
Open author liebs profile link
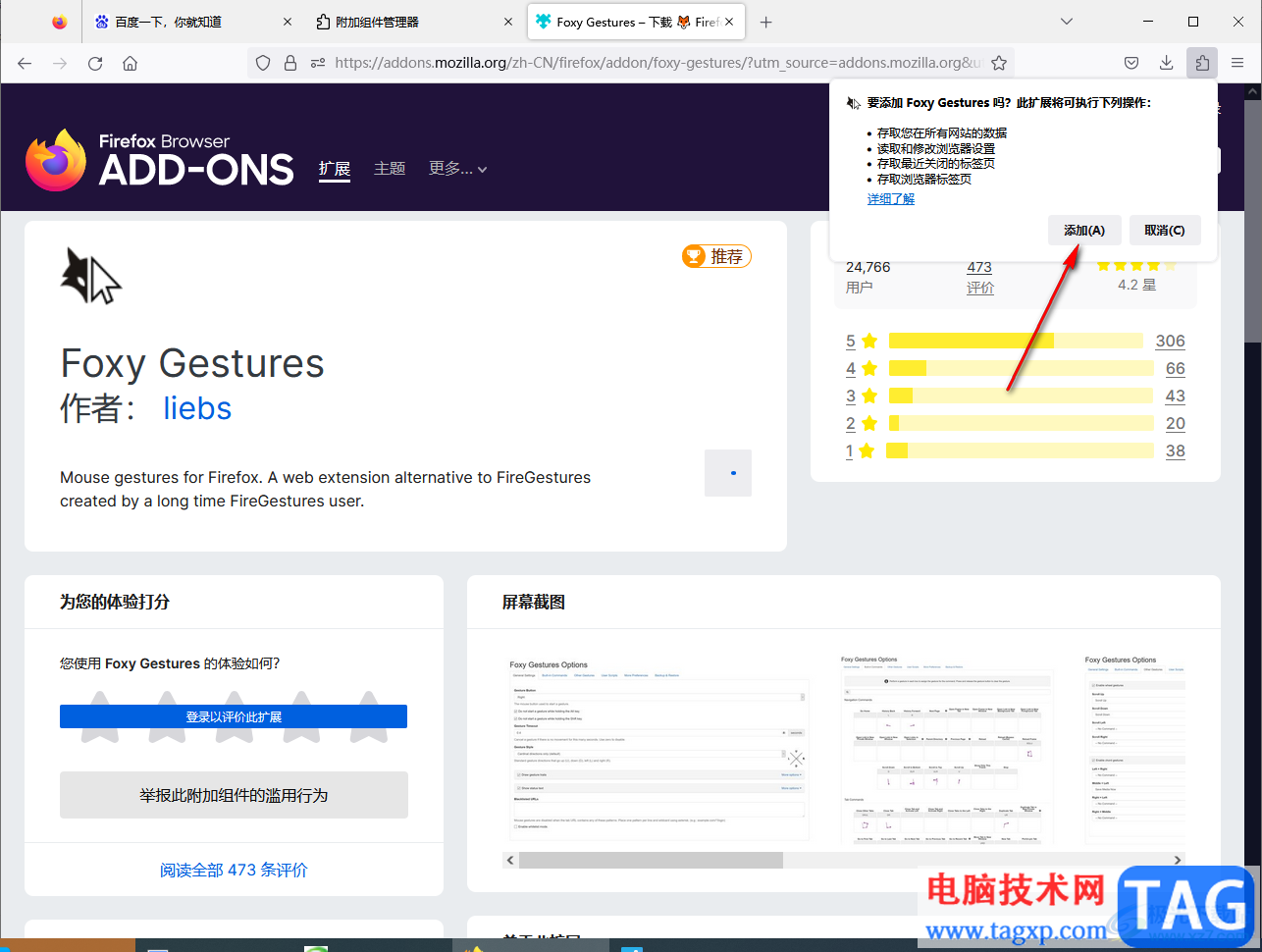(x=197, y=408)
